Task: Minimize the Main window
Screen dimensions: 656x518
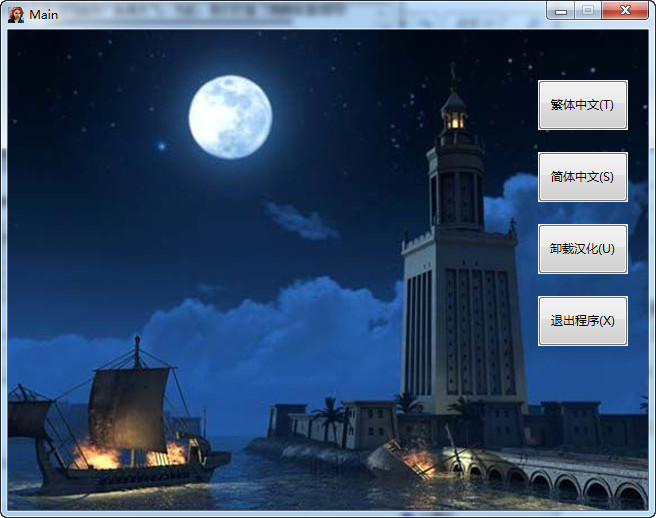Action: click(561, 11)
